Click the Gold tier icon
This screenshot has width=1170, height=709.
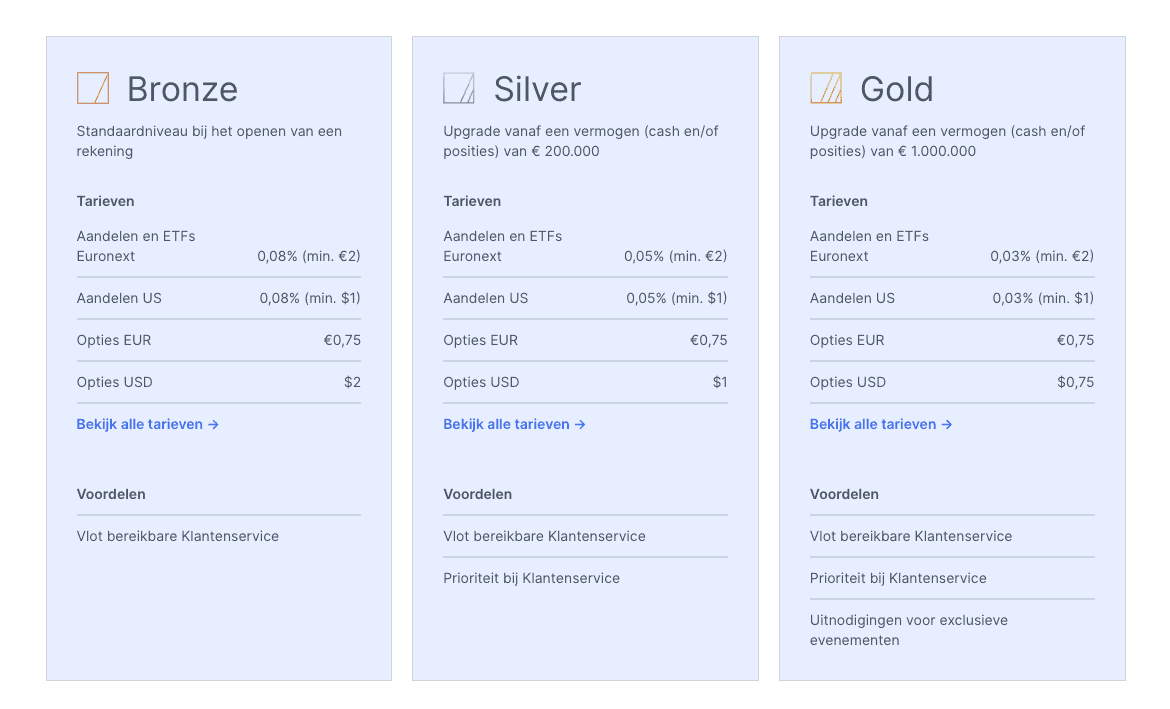pos(826,88)
